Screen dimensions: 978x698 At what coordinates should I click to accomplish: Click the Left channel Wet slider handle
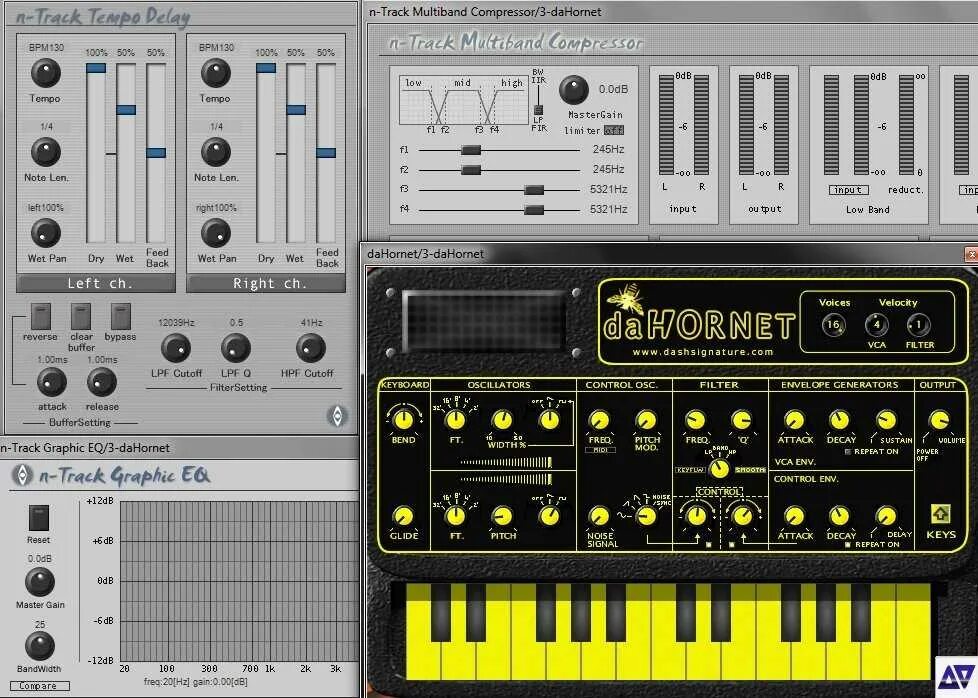126,110
